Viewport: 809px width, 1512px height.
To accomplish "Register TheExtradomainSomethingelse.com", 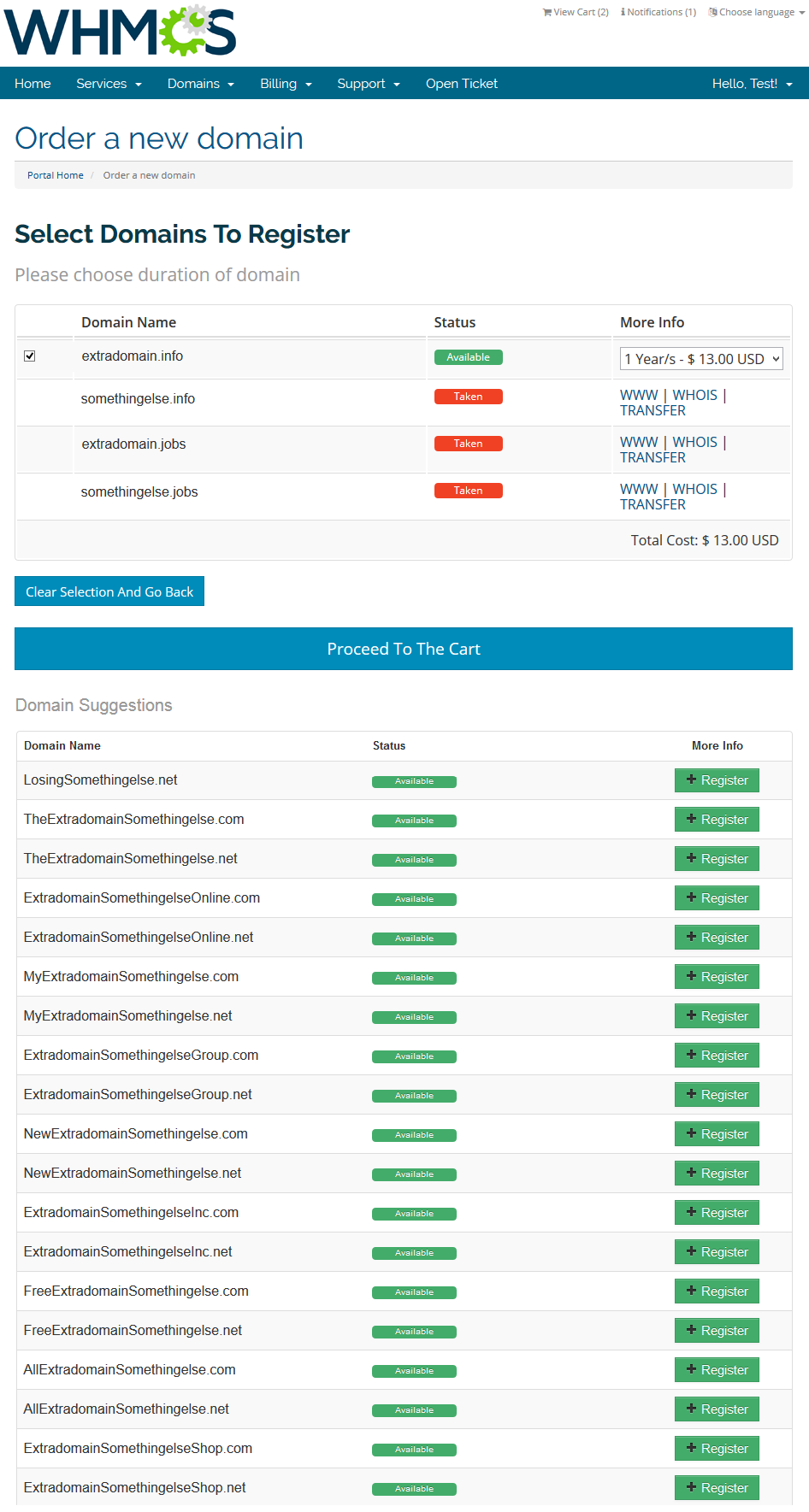I will tap(717, 820).
